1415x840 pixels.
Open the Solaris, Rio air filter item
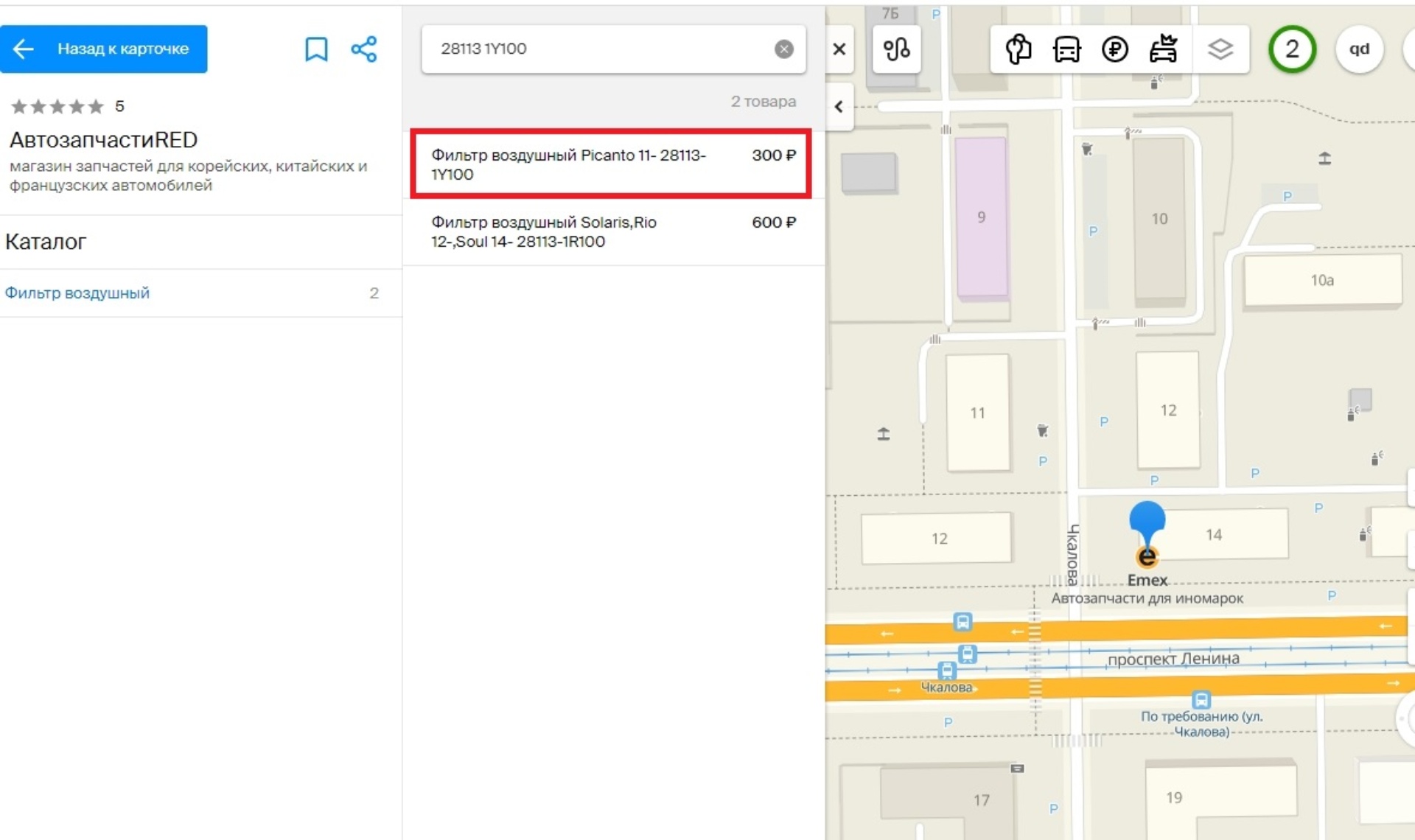pos(613,231)
